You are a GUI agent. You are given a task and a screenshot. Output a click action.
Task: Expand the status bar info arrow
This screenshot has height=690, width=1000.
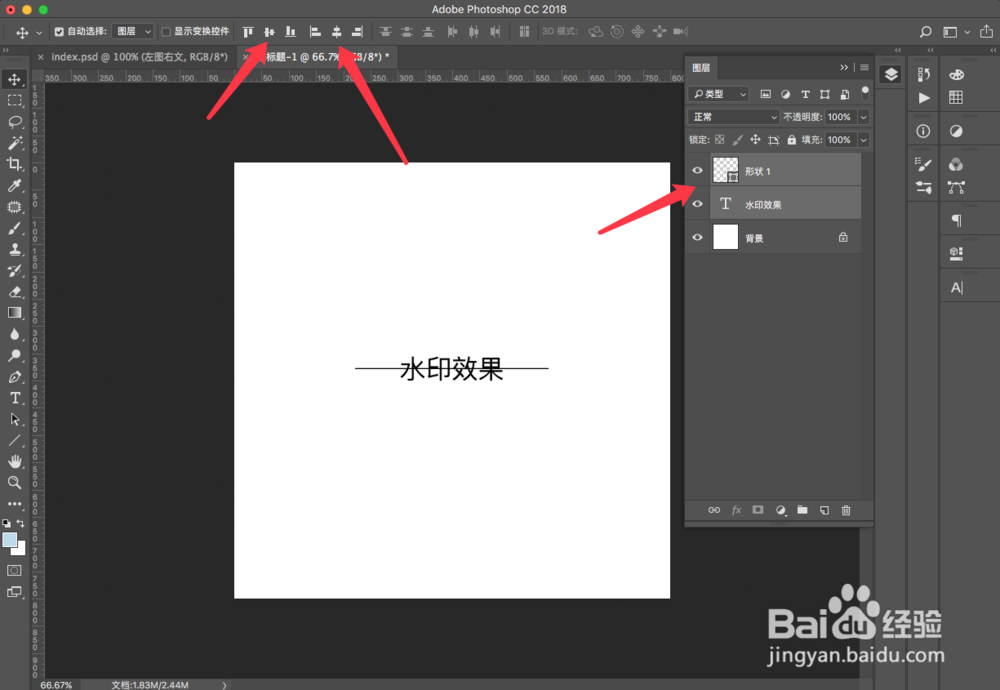(224, 685)
